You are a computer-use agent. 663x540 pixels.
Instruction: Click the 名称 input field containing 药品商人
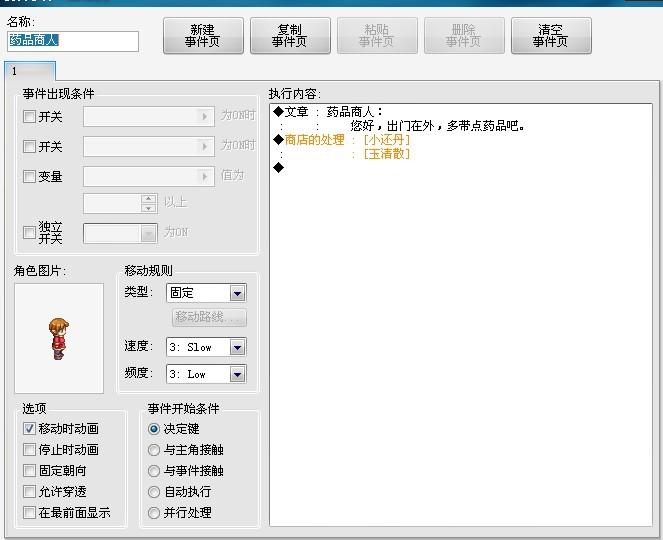coord(73,41)
